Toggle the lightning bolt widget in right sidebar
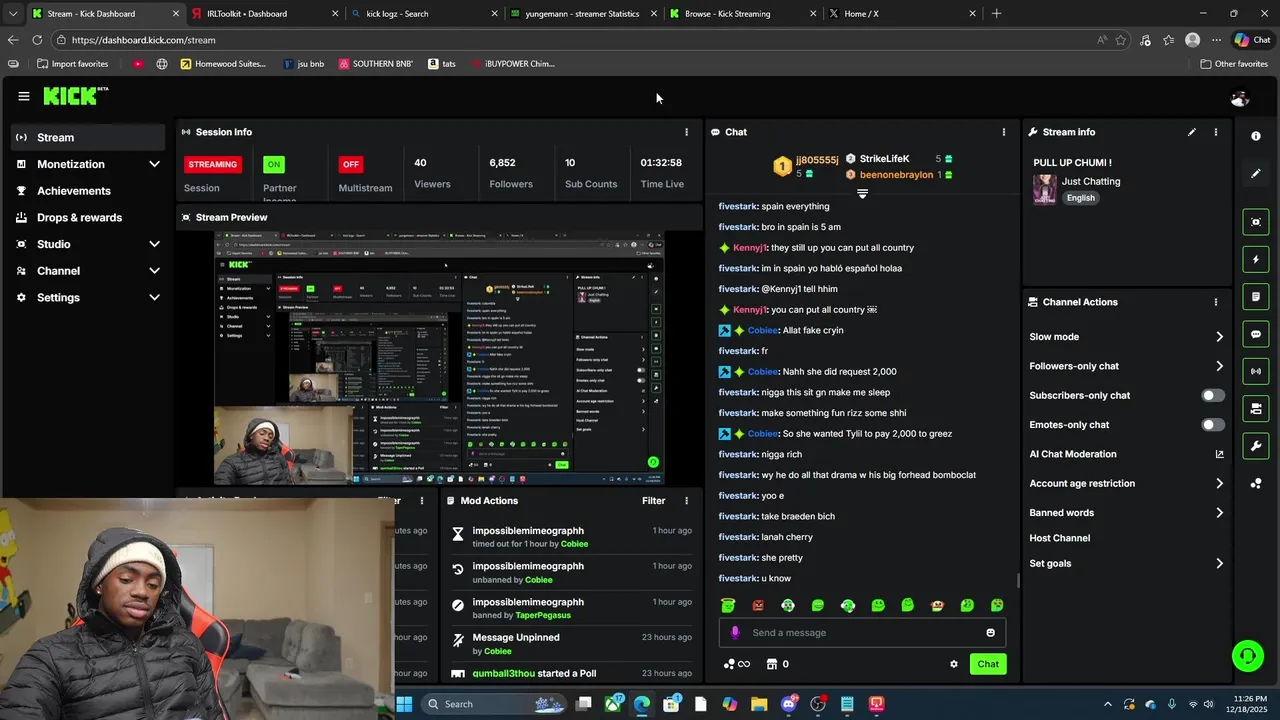 pos(1256,260)
